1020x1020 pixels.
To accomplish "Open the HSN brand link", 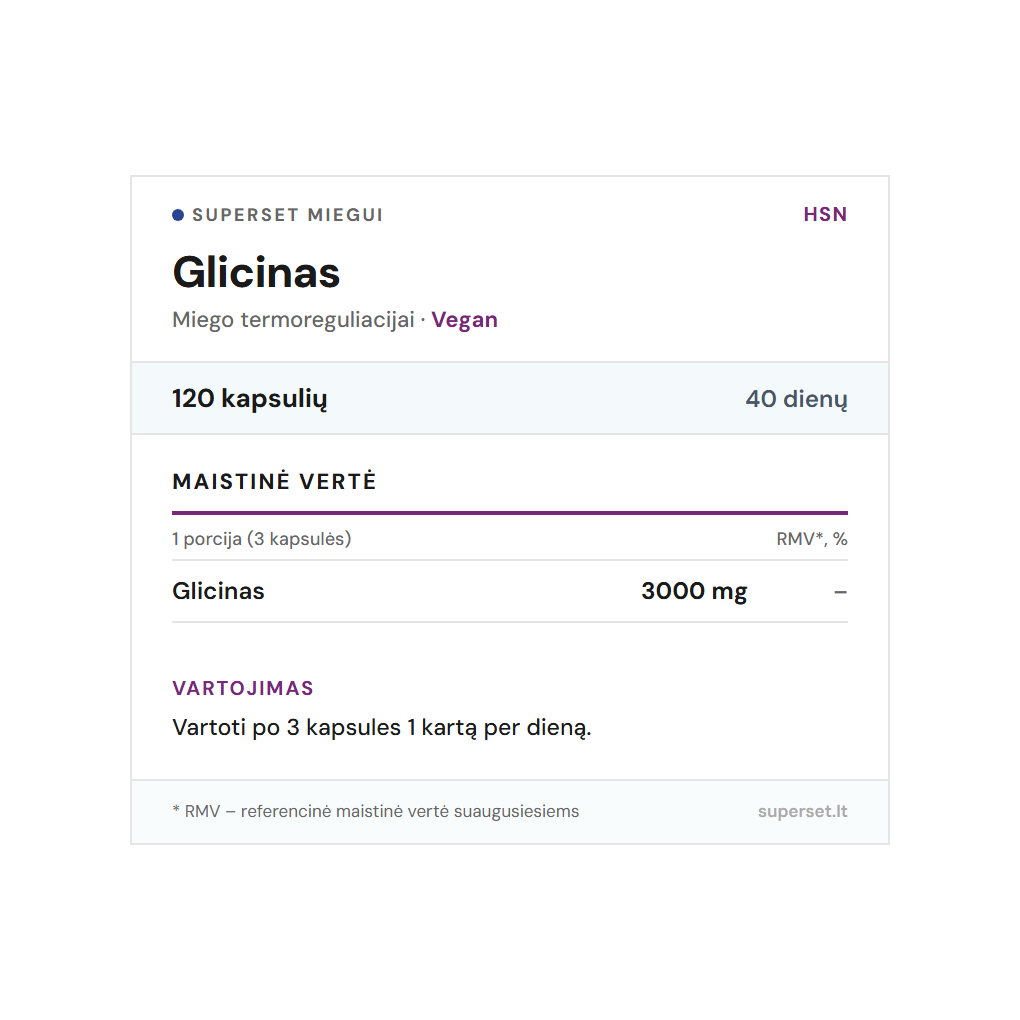I will pos(825,214).
